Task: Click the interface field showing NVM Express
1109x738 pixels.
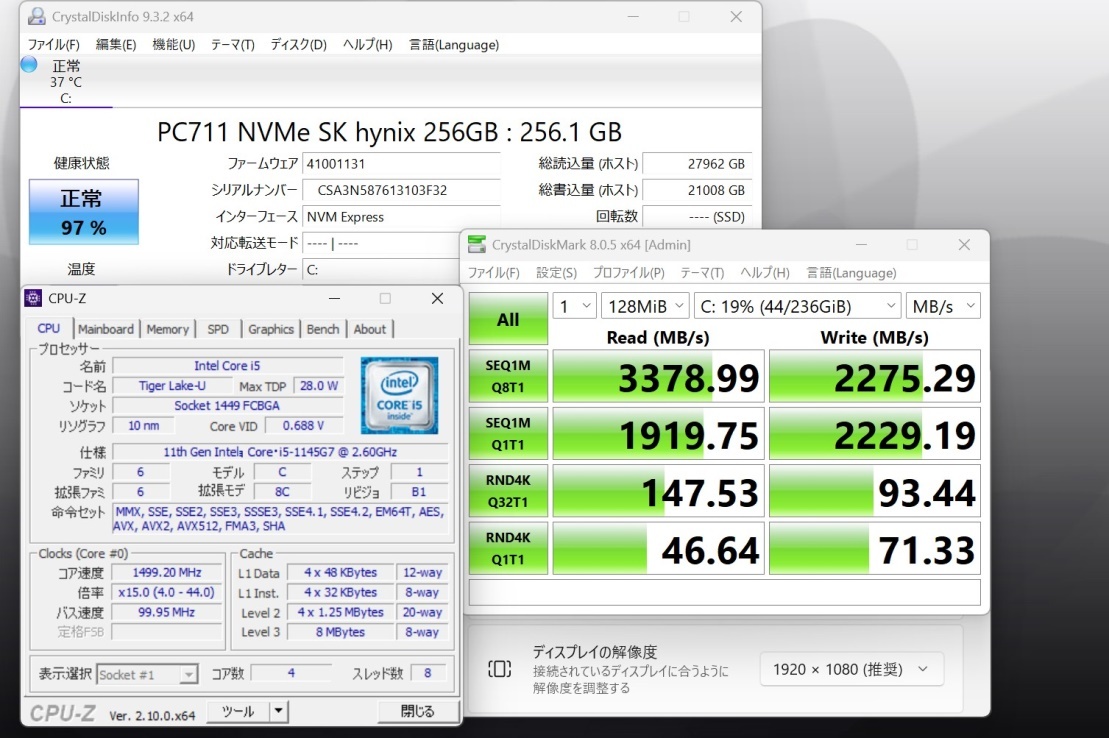Action: tap(401, 217)
